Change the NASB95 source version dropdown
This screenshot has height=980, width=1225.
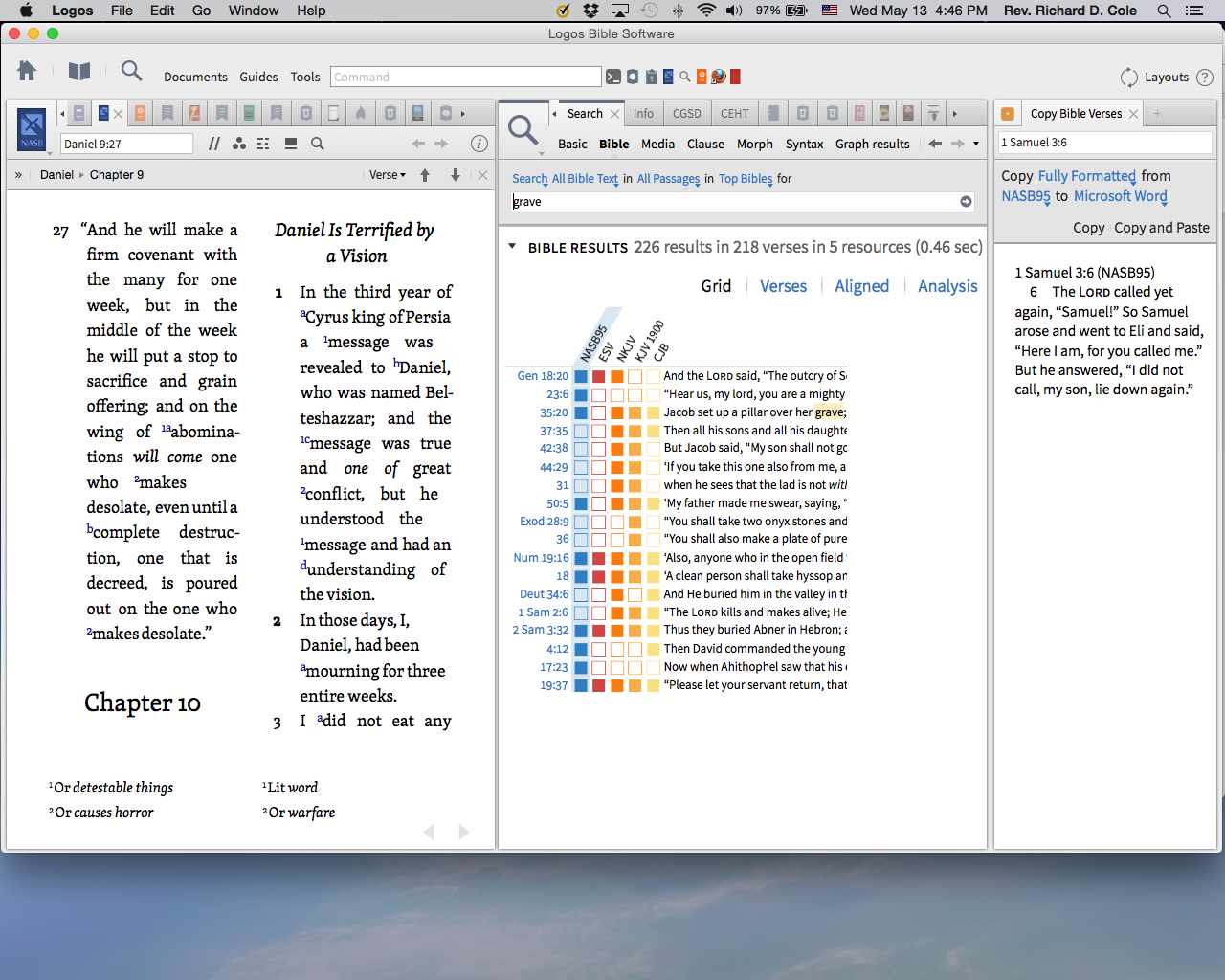[x=1026, y=196]
